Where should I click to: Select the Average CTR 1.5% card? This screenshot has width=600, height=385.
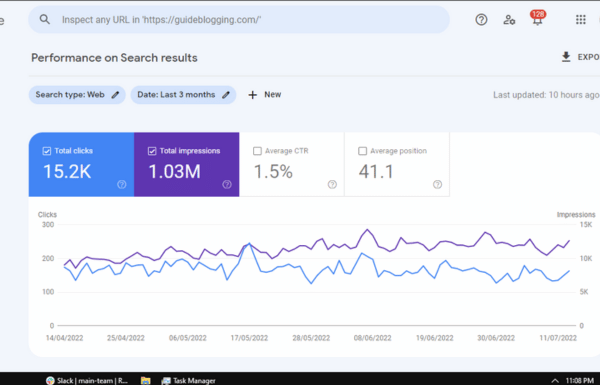point(292,165)
